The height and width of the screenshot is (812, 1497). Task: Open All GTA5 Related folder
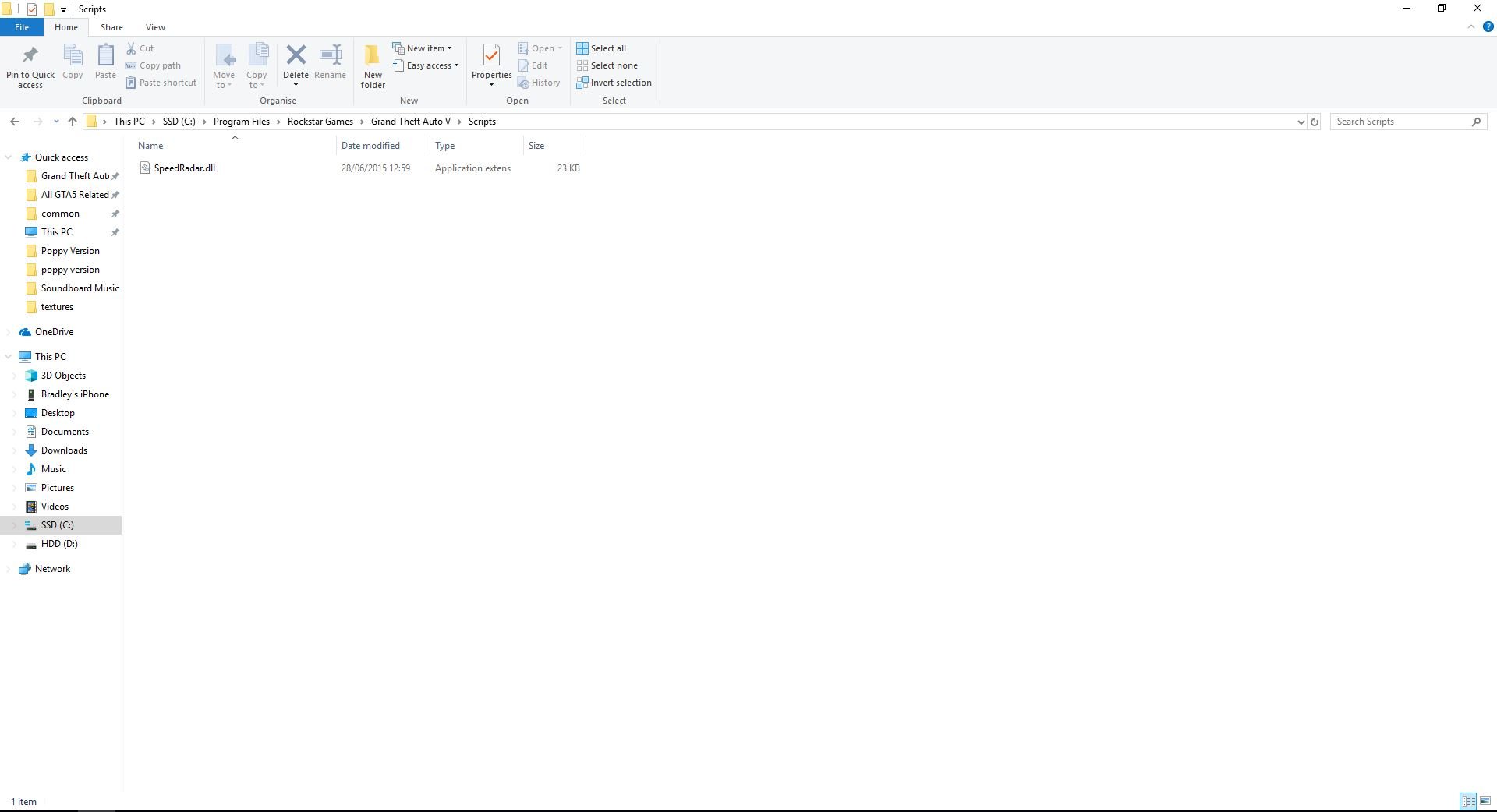point(75,195)
